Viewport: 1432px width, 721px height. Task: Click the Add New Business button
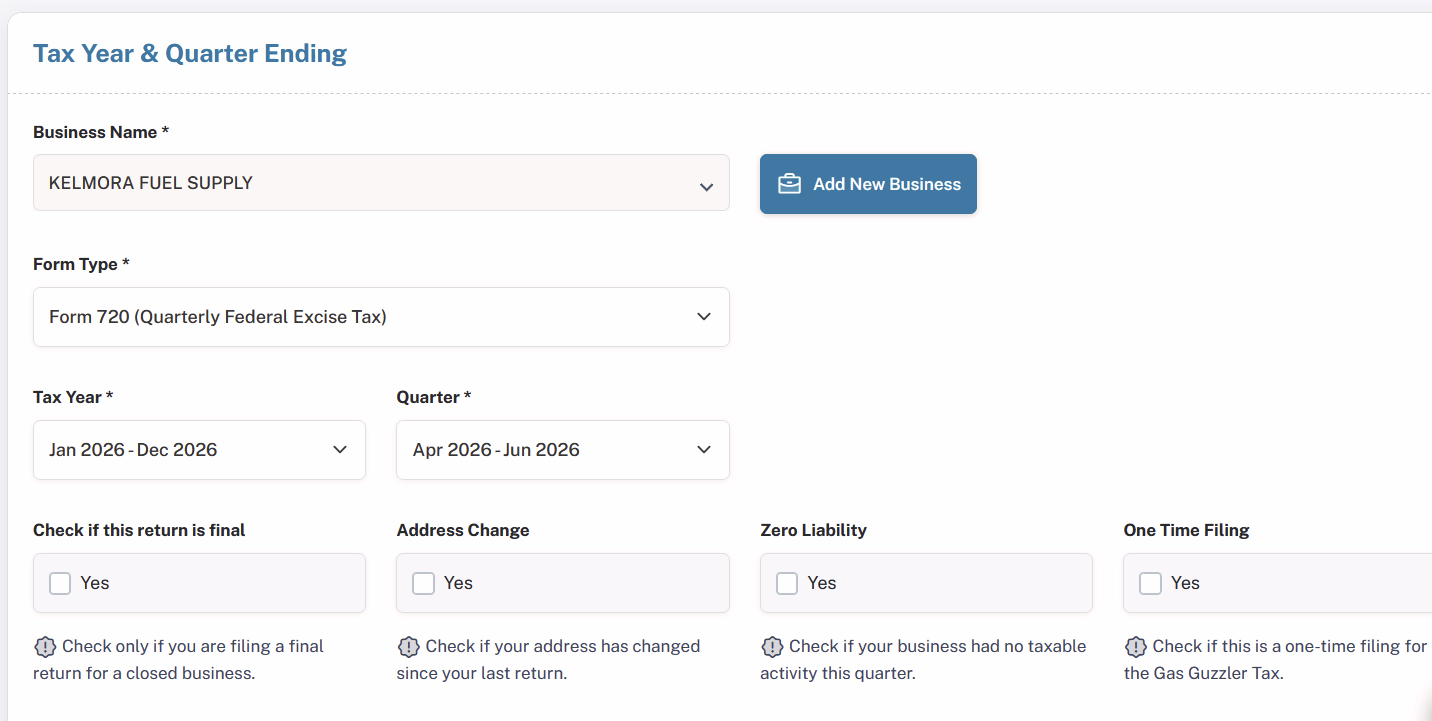(x=868, y=184)
